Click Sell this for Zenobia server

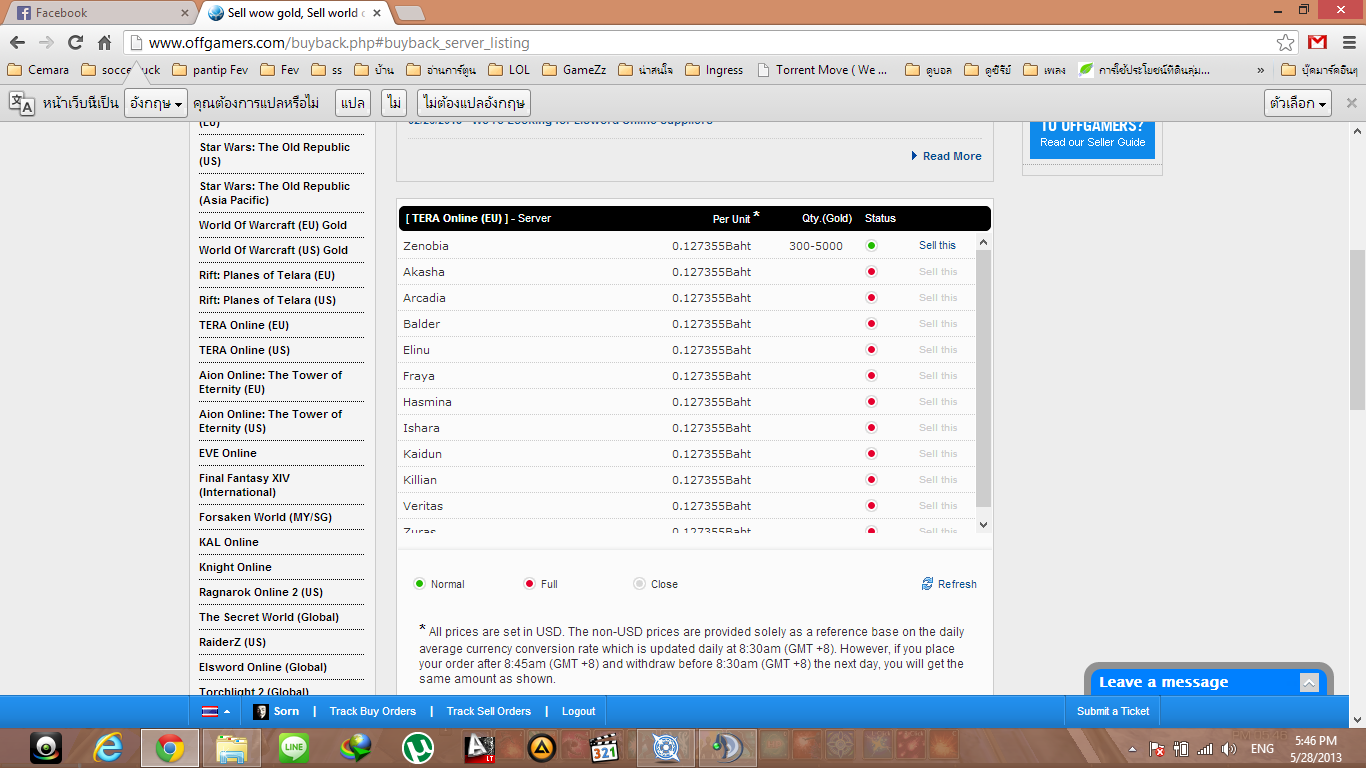pyautogui.click(x=937, y=246)
